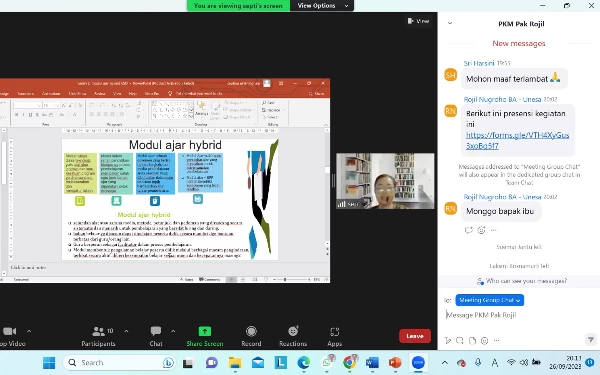
Task: Click the Message PKM Pak Rojil input field
Action: 517,315
